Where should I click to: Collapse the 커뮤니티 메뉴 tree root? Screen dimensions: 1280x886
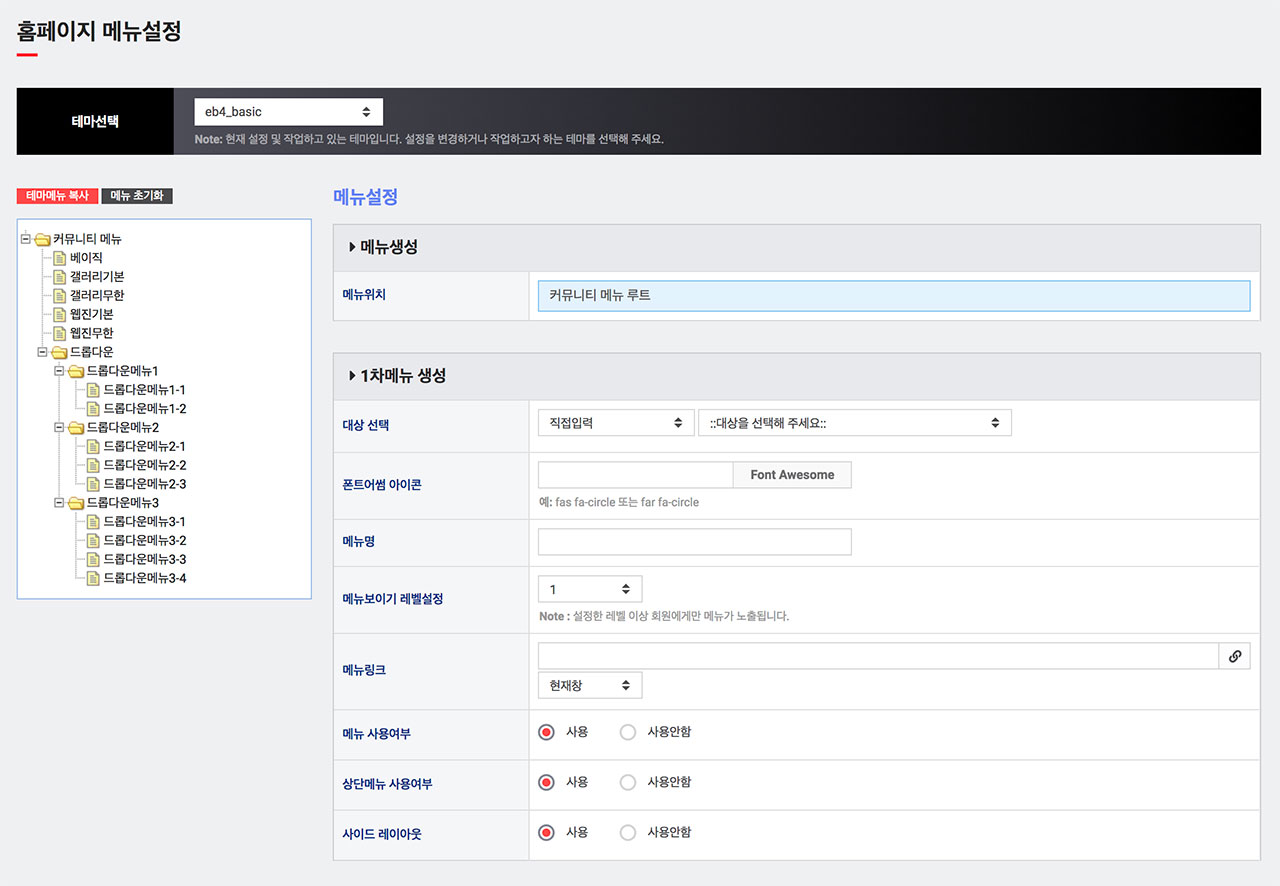26,239
